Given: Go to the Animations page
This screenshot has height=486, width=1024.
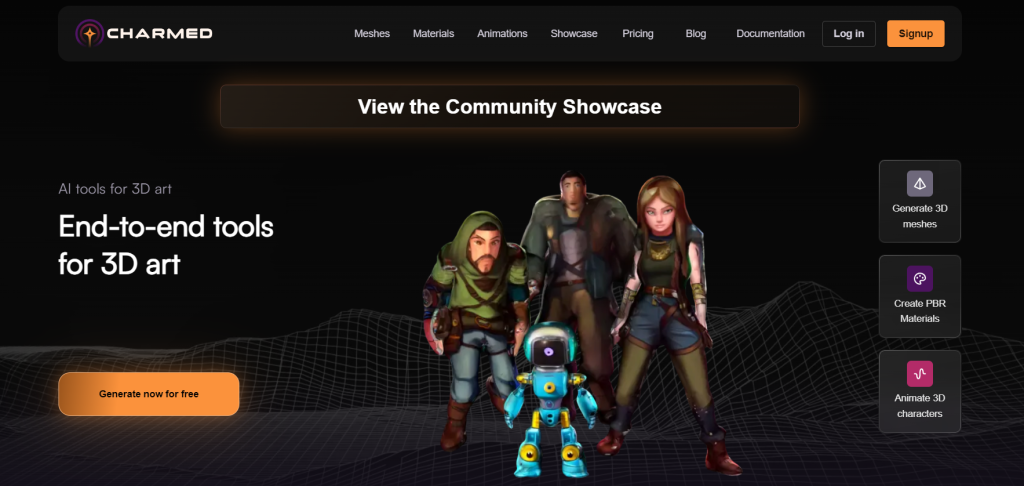Looking at the screenshot, I should point(502,34).
